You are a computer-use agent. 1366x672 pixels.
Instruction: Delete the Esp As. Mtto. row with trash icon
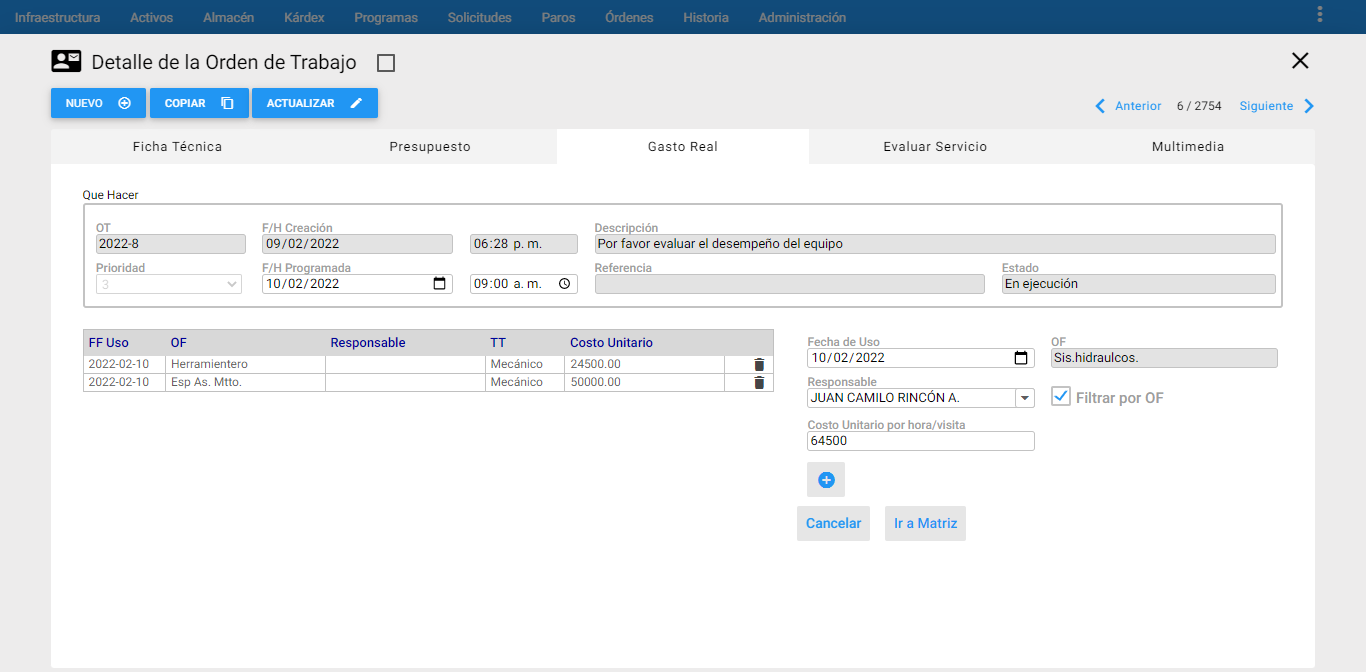[x=759, y=383]
